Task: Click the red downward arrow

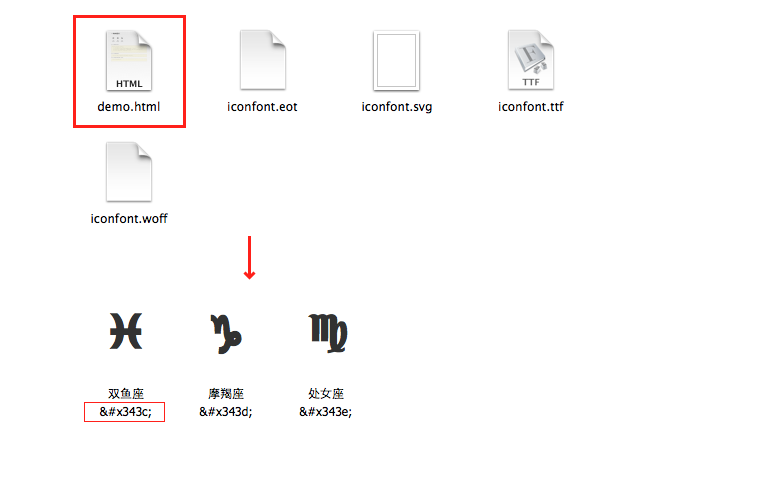Action: (x=249, y=258)
